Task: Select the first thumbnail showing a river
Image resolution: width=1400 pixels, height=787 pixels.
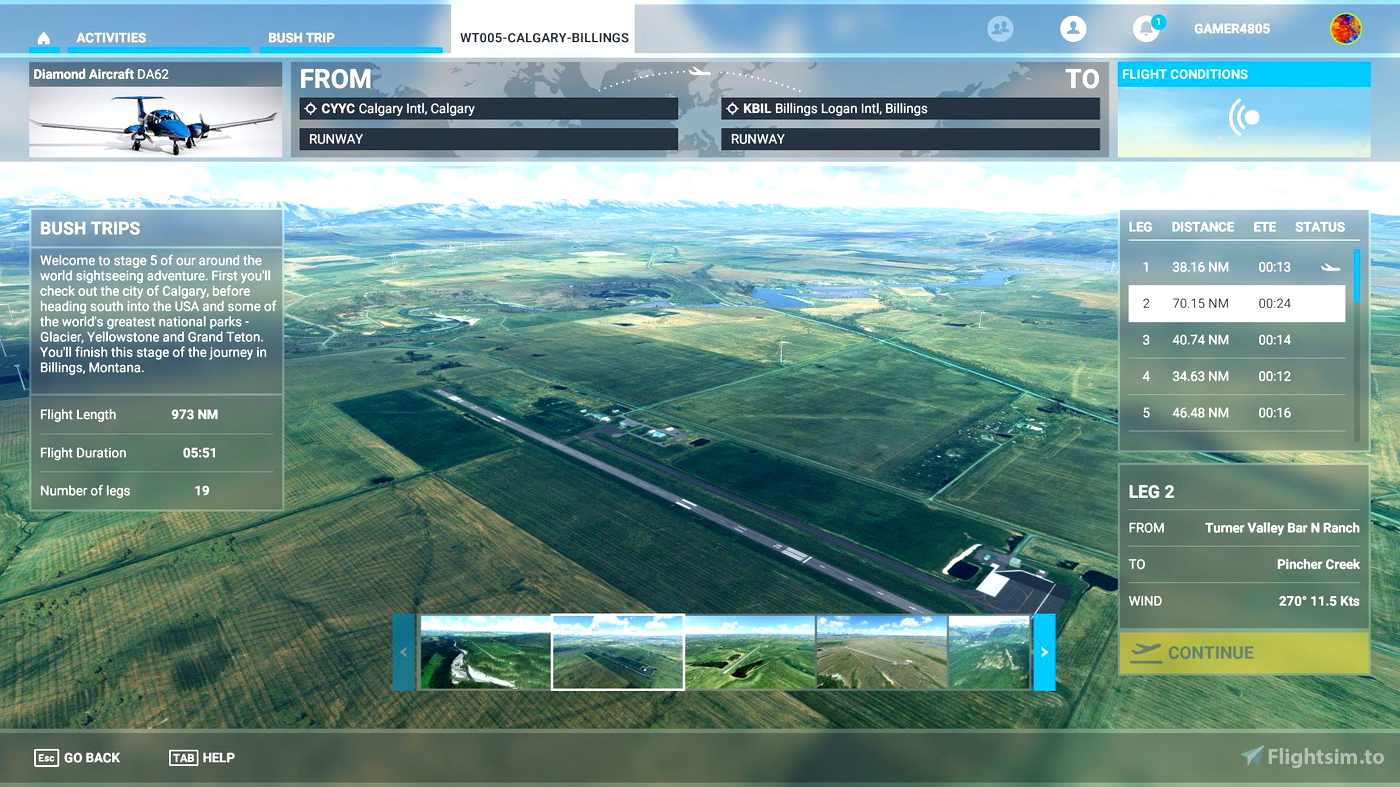Action: click(x=485, y=652)
